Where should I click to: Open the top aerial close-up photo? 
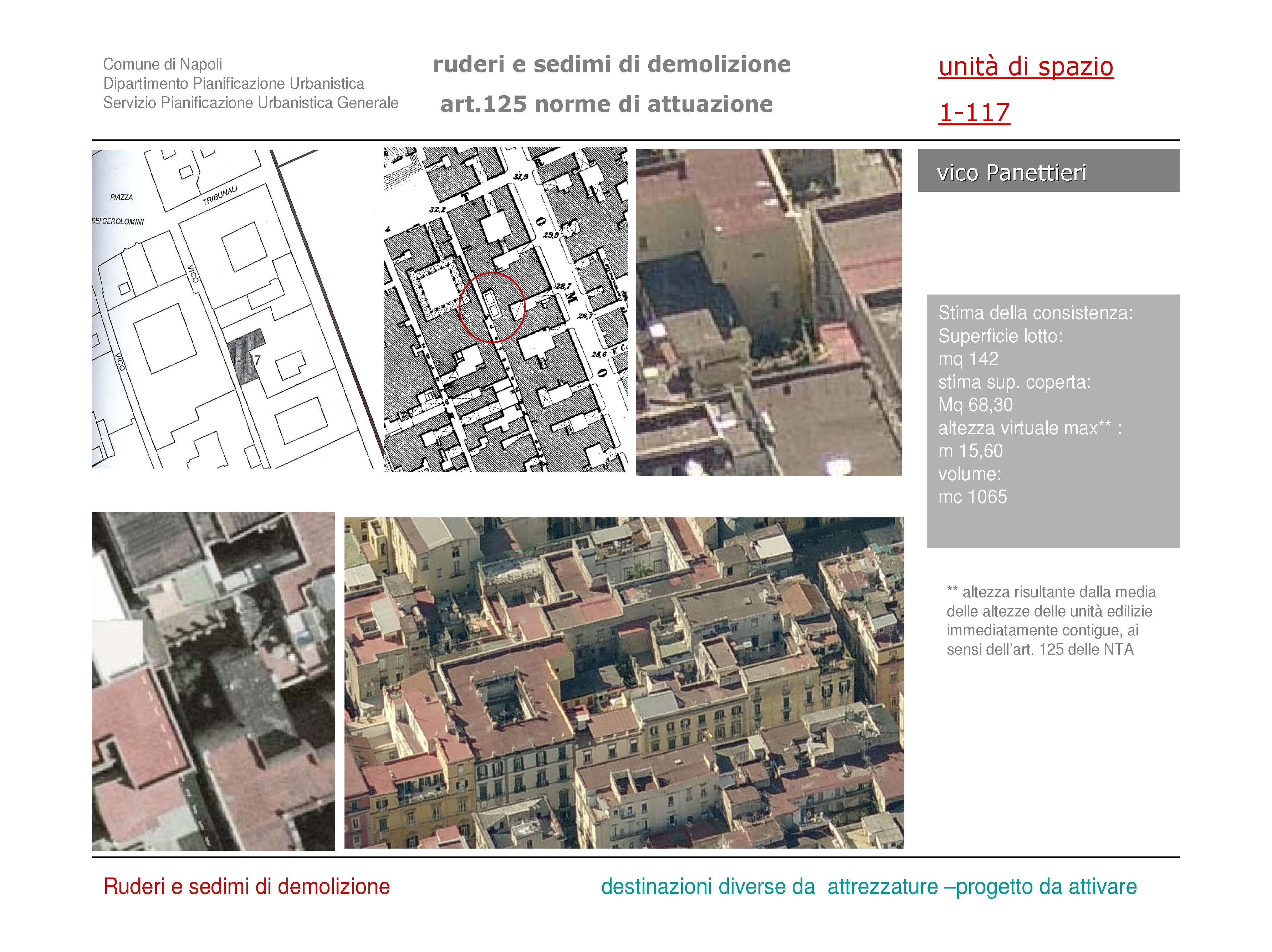coord(768,312)
